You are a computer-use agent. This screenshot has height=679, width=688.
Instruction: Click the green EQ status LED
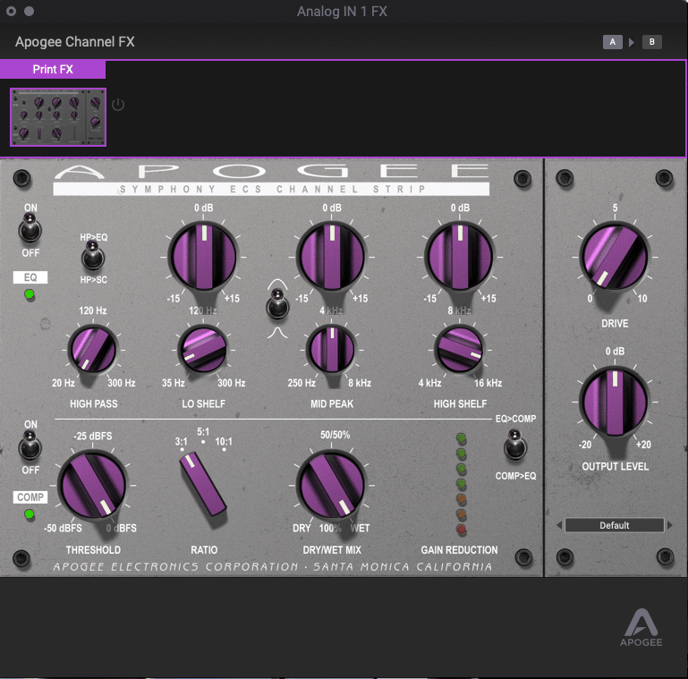pos(29,295)
